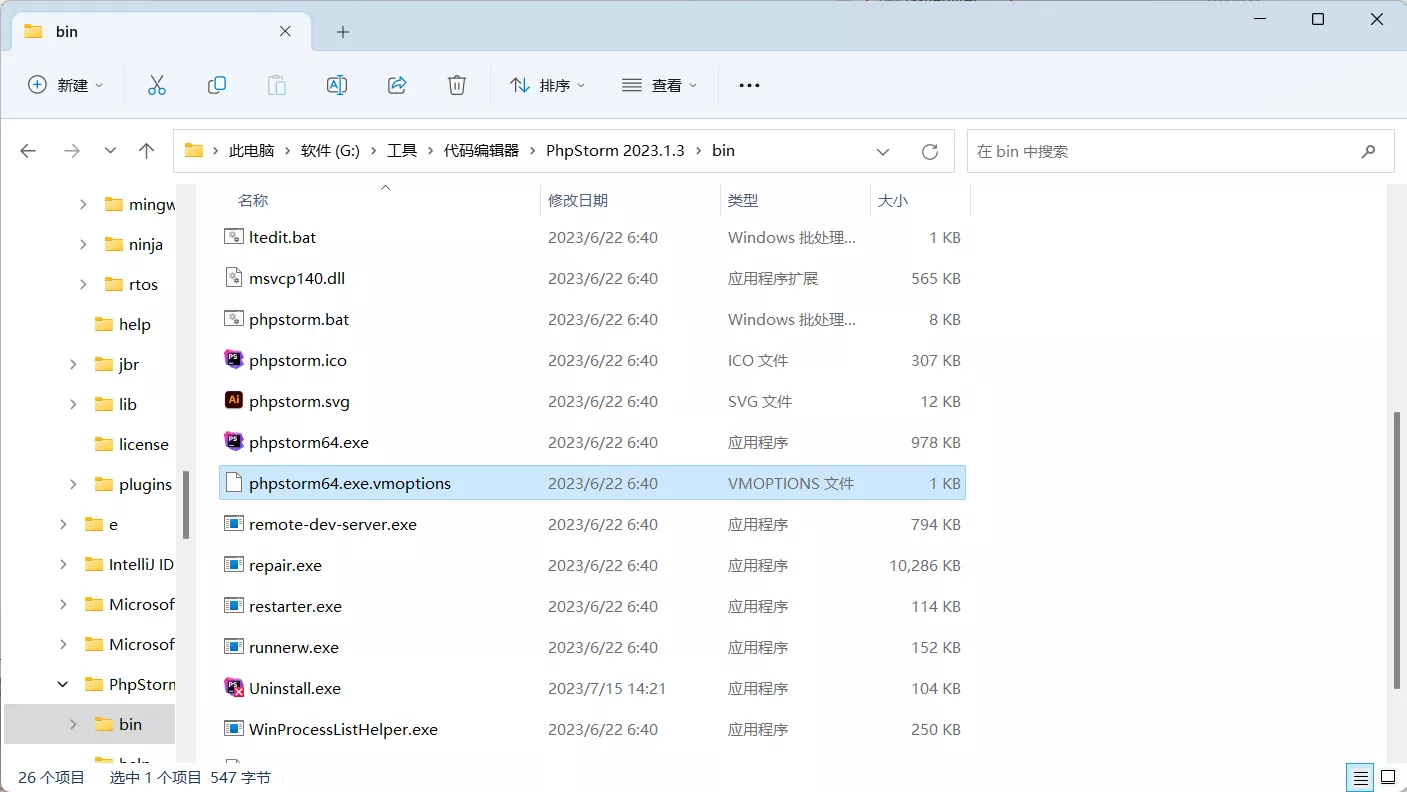Click 软件 (G:) in the address path

330,151
